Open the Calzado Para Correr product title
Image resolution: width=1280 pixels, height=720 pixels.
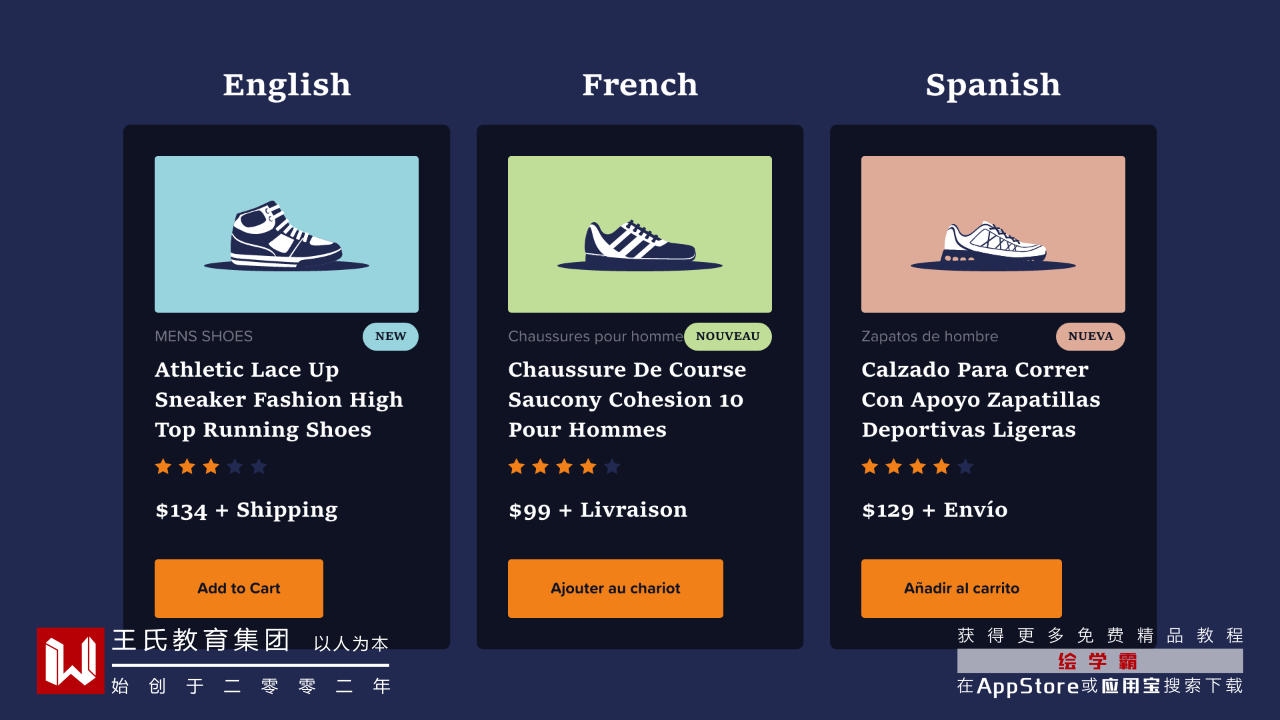click(980, 400)
